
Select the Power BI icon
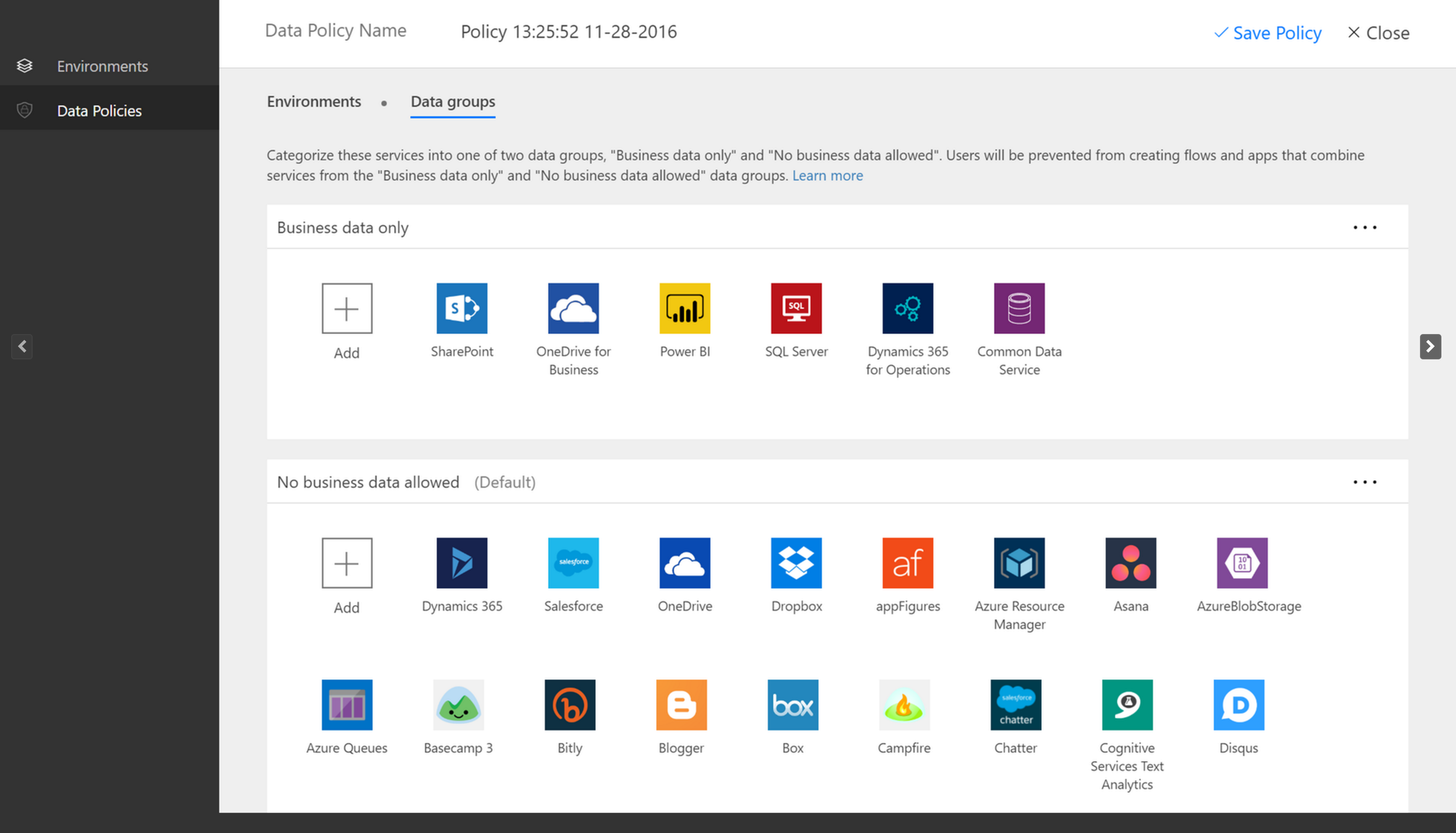(x=685, y=308)
